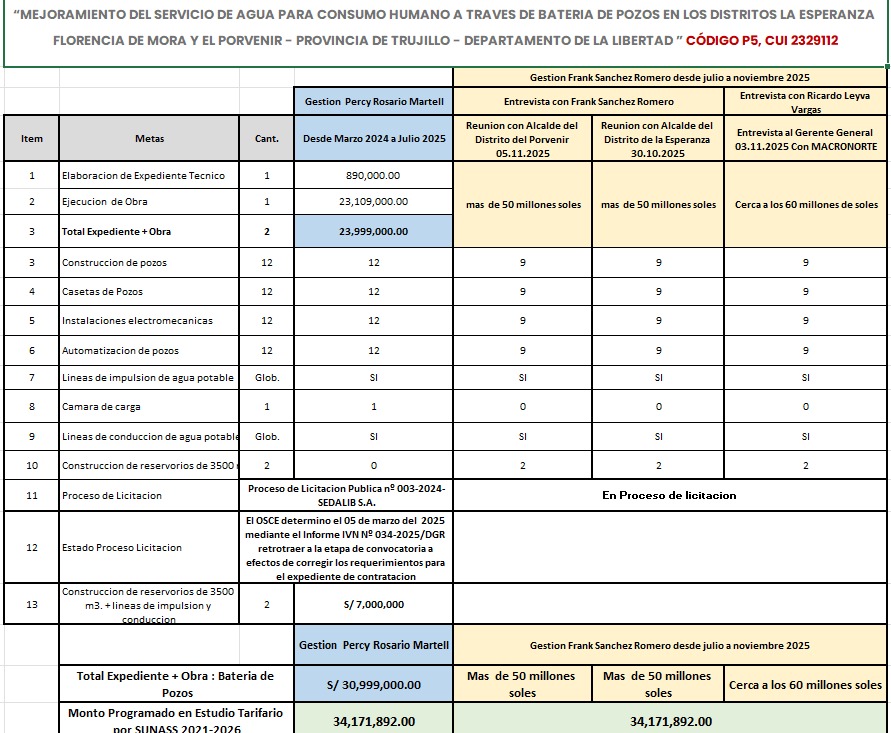Click the project title cell starting with MEJORAMIENTO

[x=445, y=29]
